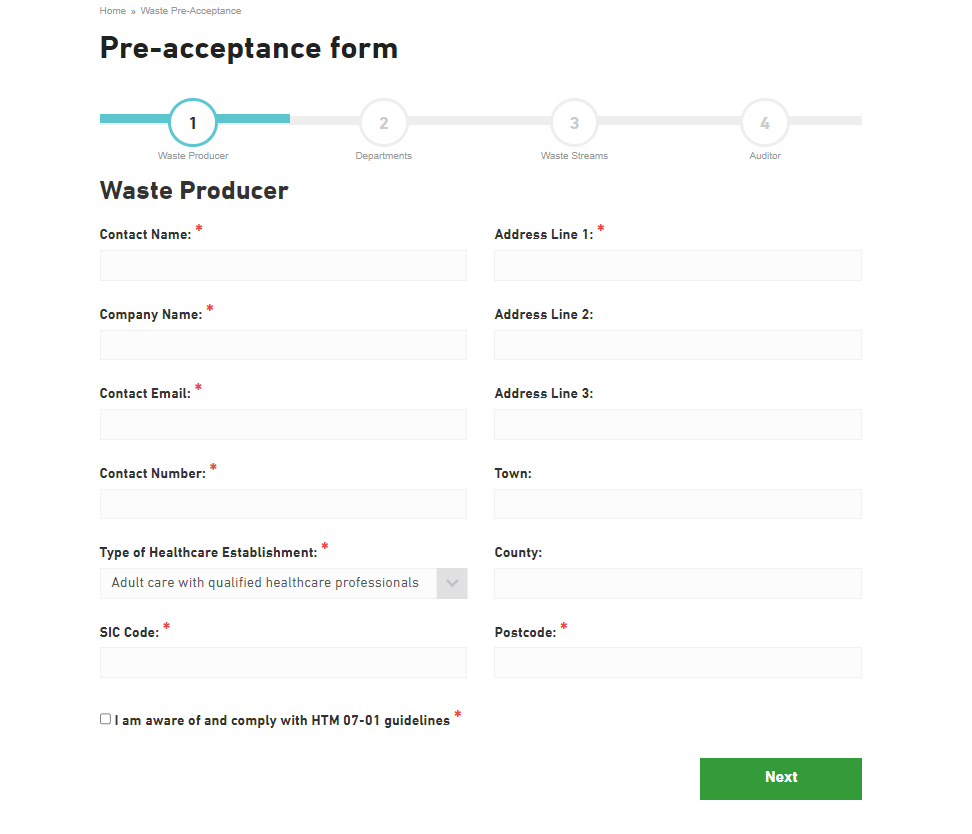Image resolution: width=972 pixels, height=834 pixels.
Task: Click step 2 Departments circle
Action: coord(383,122)
